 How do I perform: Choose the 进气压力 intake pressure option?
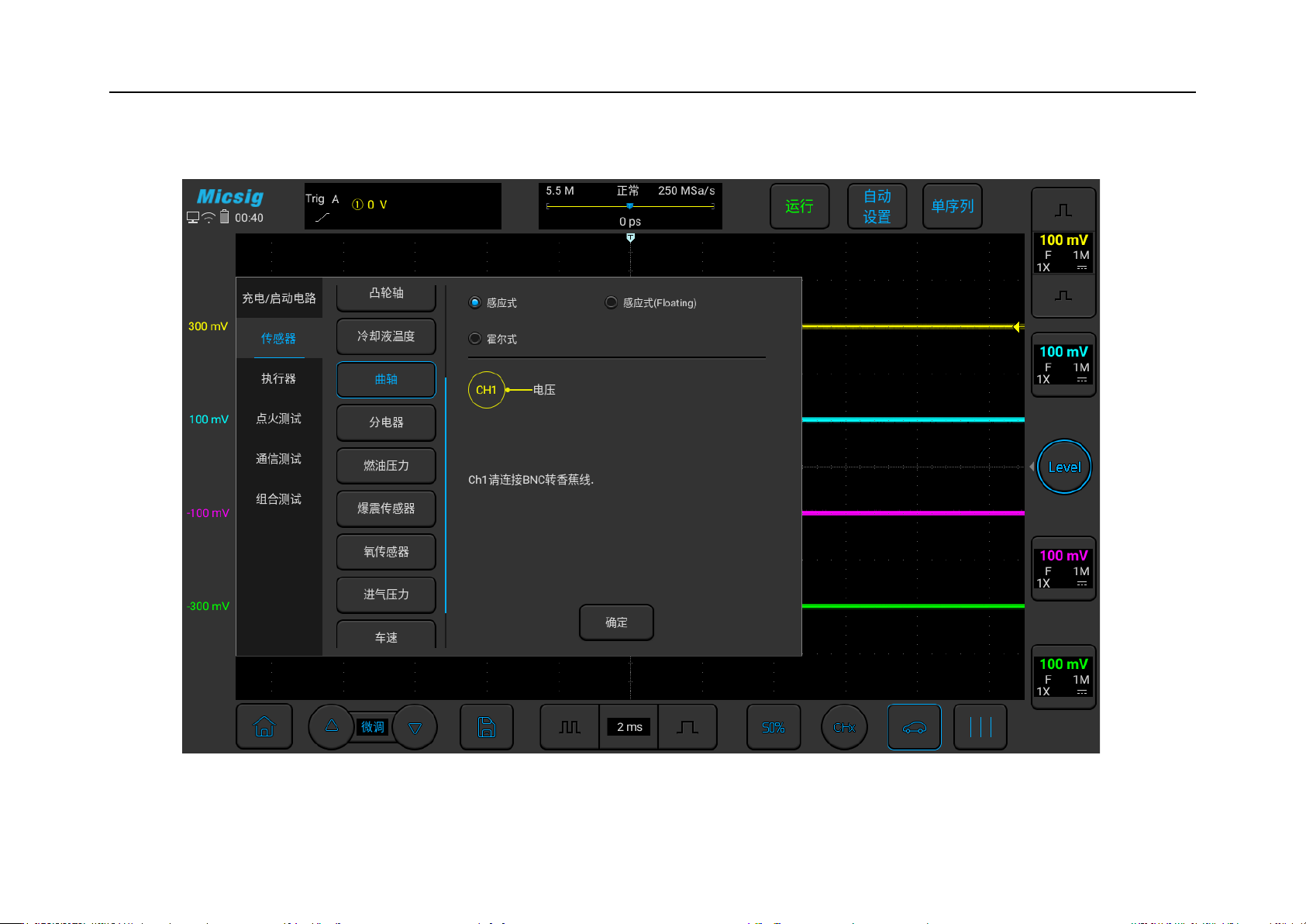386,595
